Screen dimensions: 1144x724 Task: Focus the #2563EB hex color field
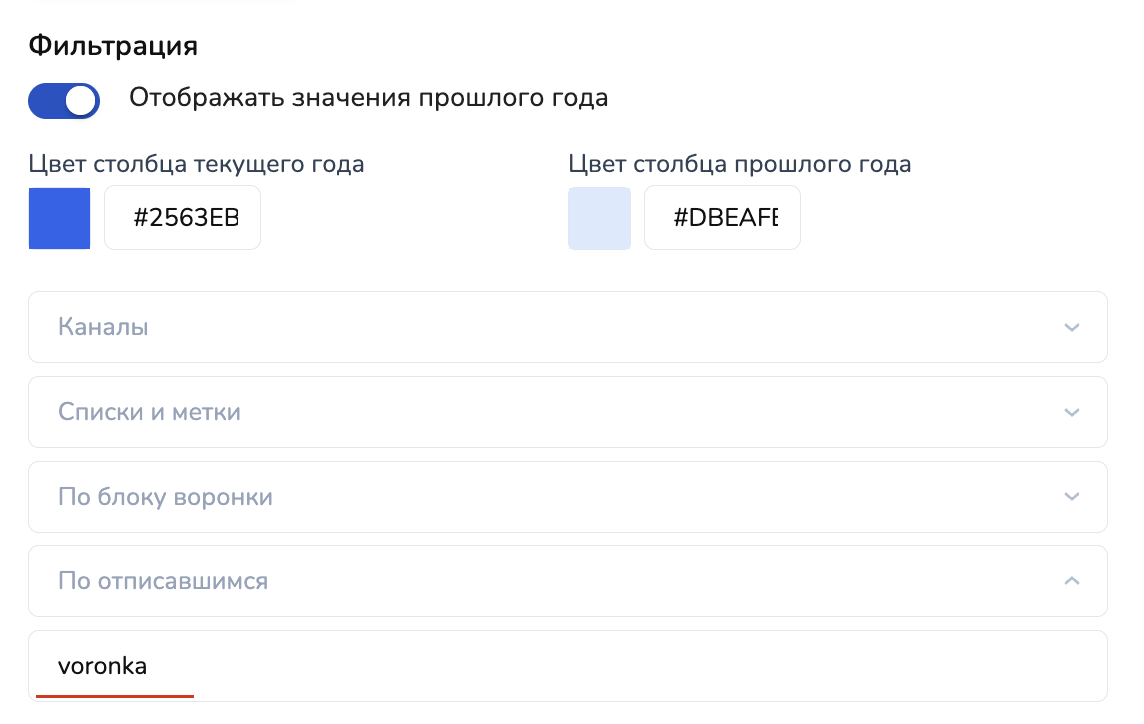coord(184,218)
